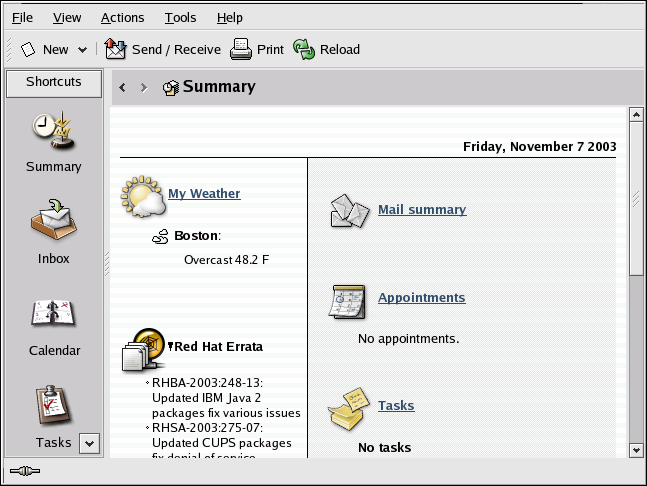
Task: Go back with the left navigation arrow
Action: click(x=122, y=87)
